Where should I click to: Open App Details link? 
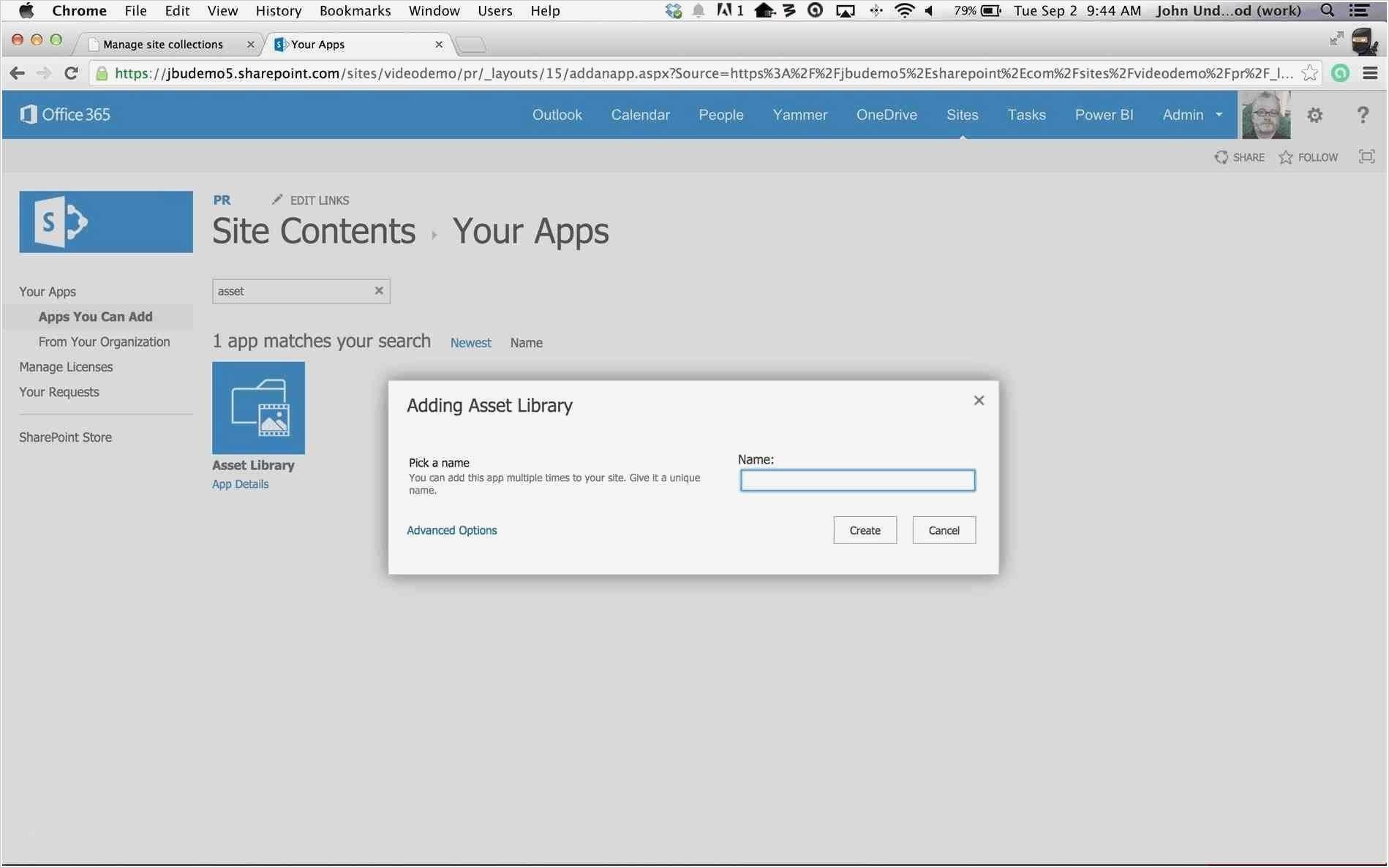pos(240,484)
